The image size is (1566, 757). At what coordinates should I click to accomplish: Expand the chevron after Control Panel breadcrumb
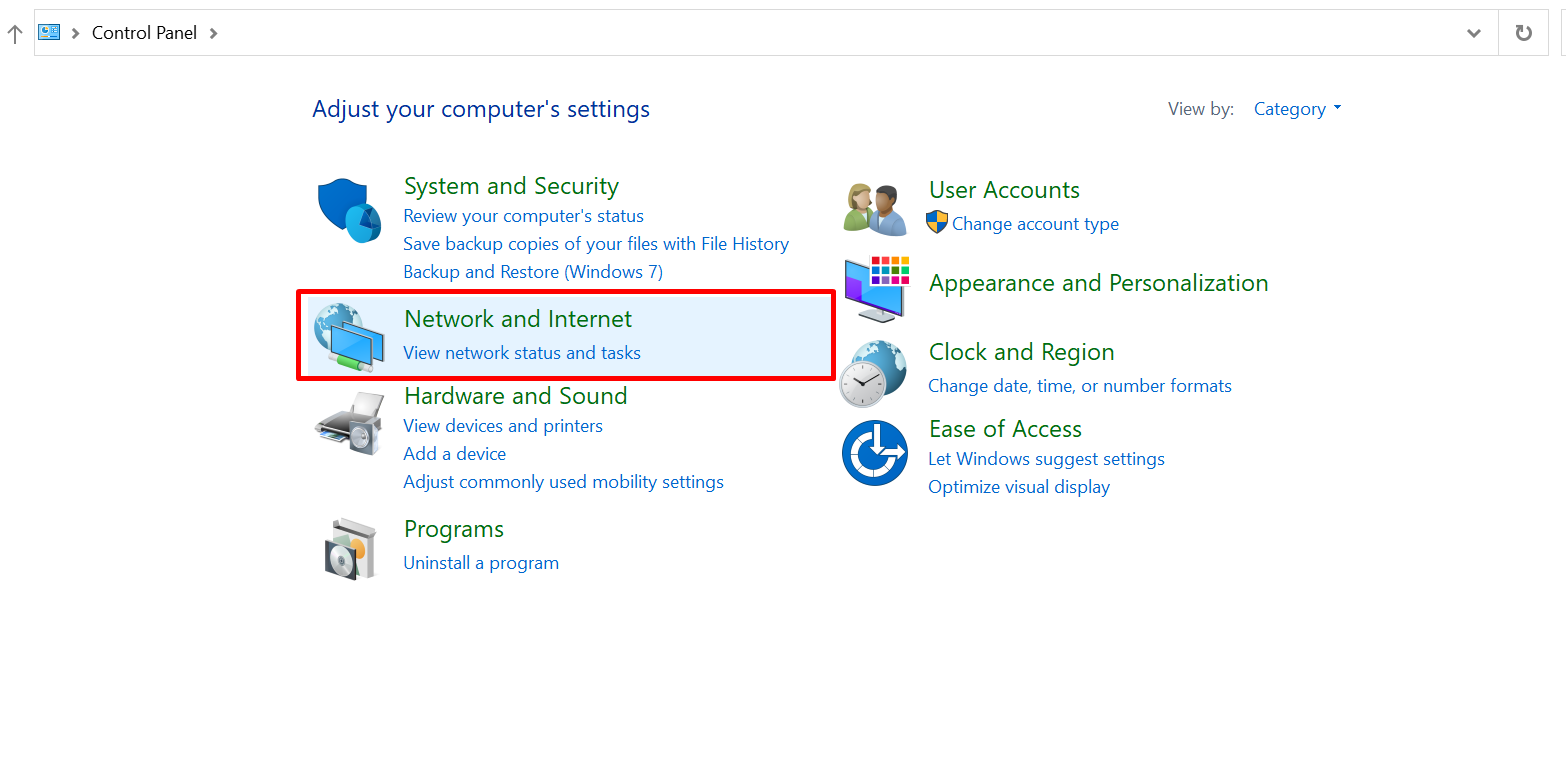(x=213, y=33)
